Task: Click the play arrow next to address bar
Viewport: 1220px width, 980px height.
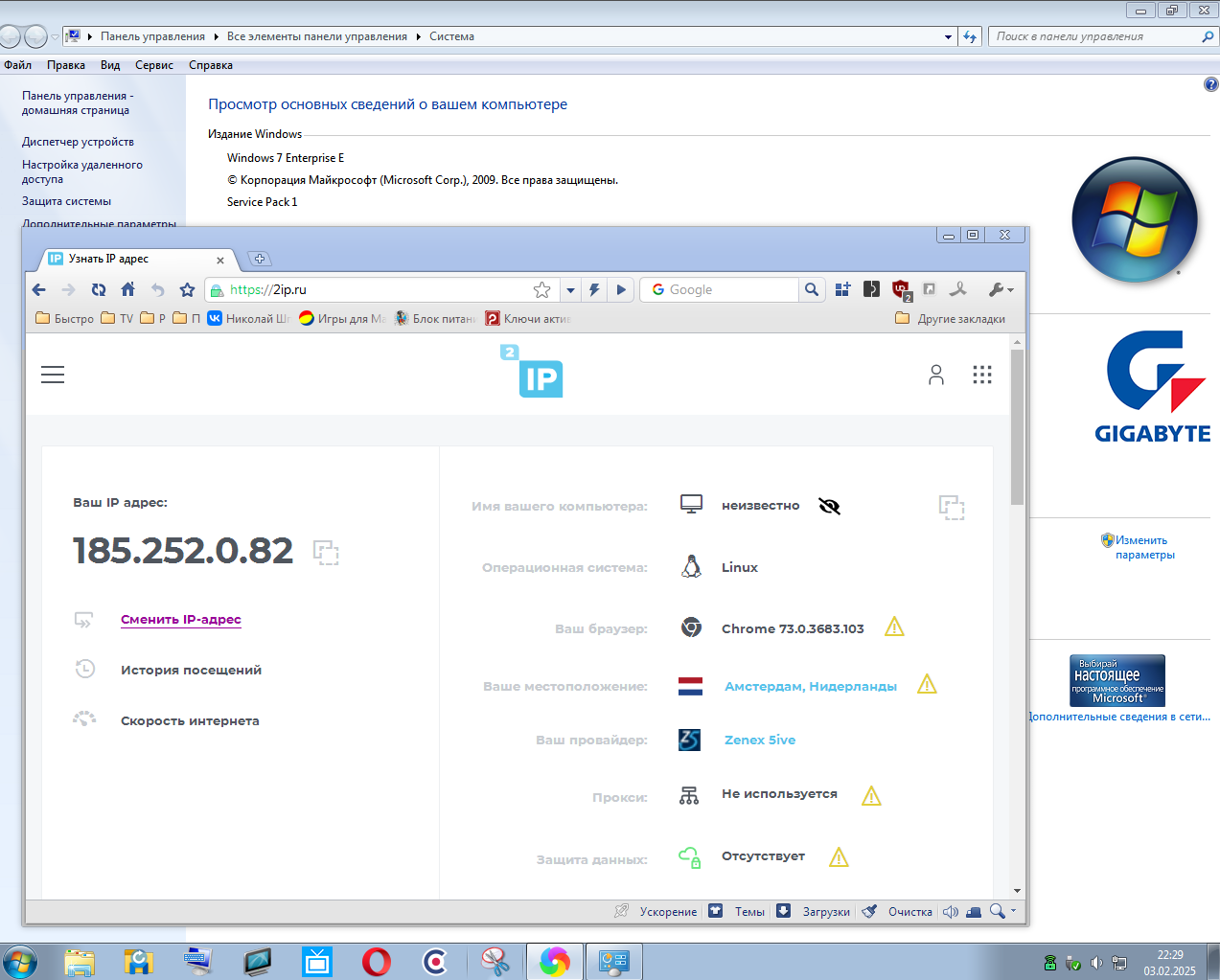Action: click(x=621, y=290)
